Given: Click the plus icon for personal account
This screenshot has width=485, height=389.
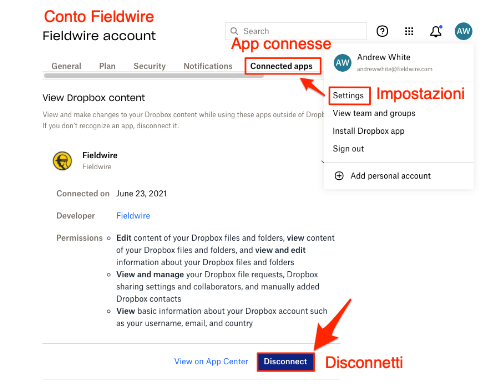Looking at the screenshot, I should click(339, 176).
